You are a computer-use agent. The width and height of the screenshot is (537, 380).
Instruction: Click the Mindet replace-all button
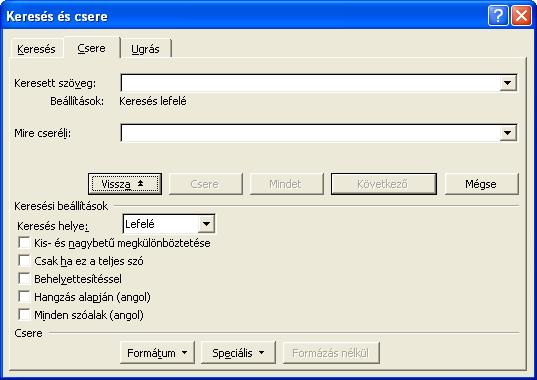coord(286,184)
